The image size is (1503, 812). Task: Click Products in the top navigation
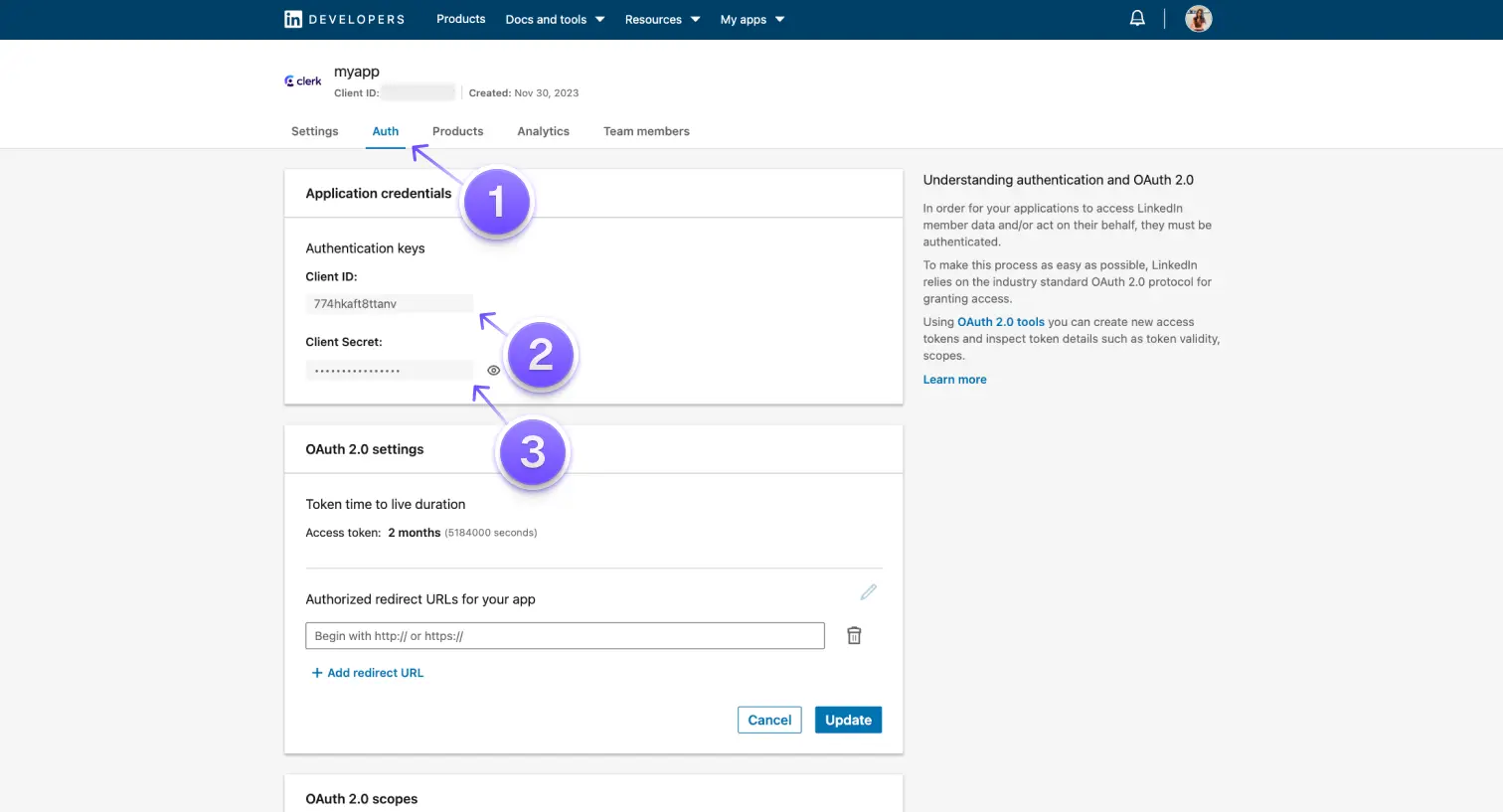[x=460, y=19]
